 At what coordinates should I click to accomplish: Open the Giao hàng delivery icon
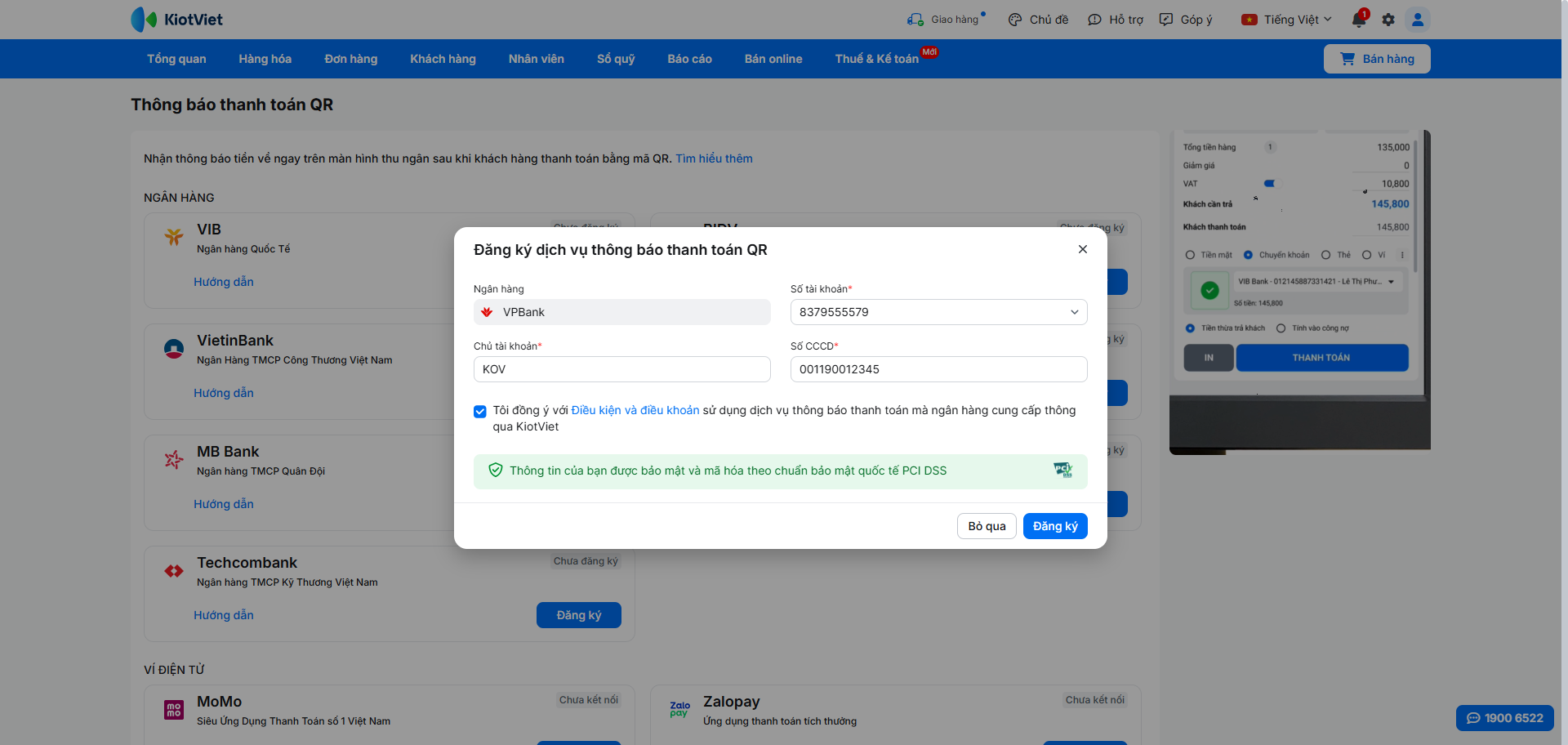click(915, 20)
